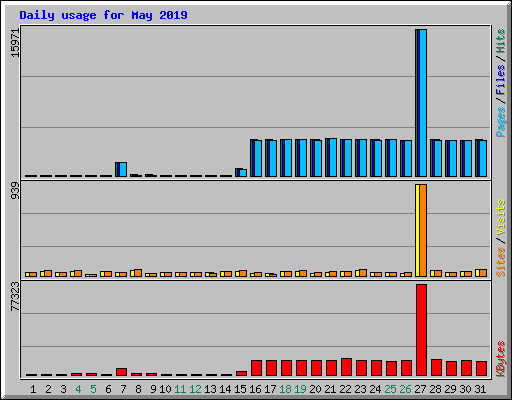Click day 1 on the x-axis
The height and width of the screenshot is (400, 512).
coord(33,389)
